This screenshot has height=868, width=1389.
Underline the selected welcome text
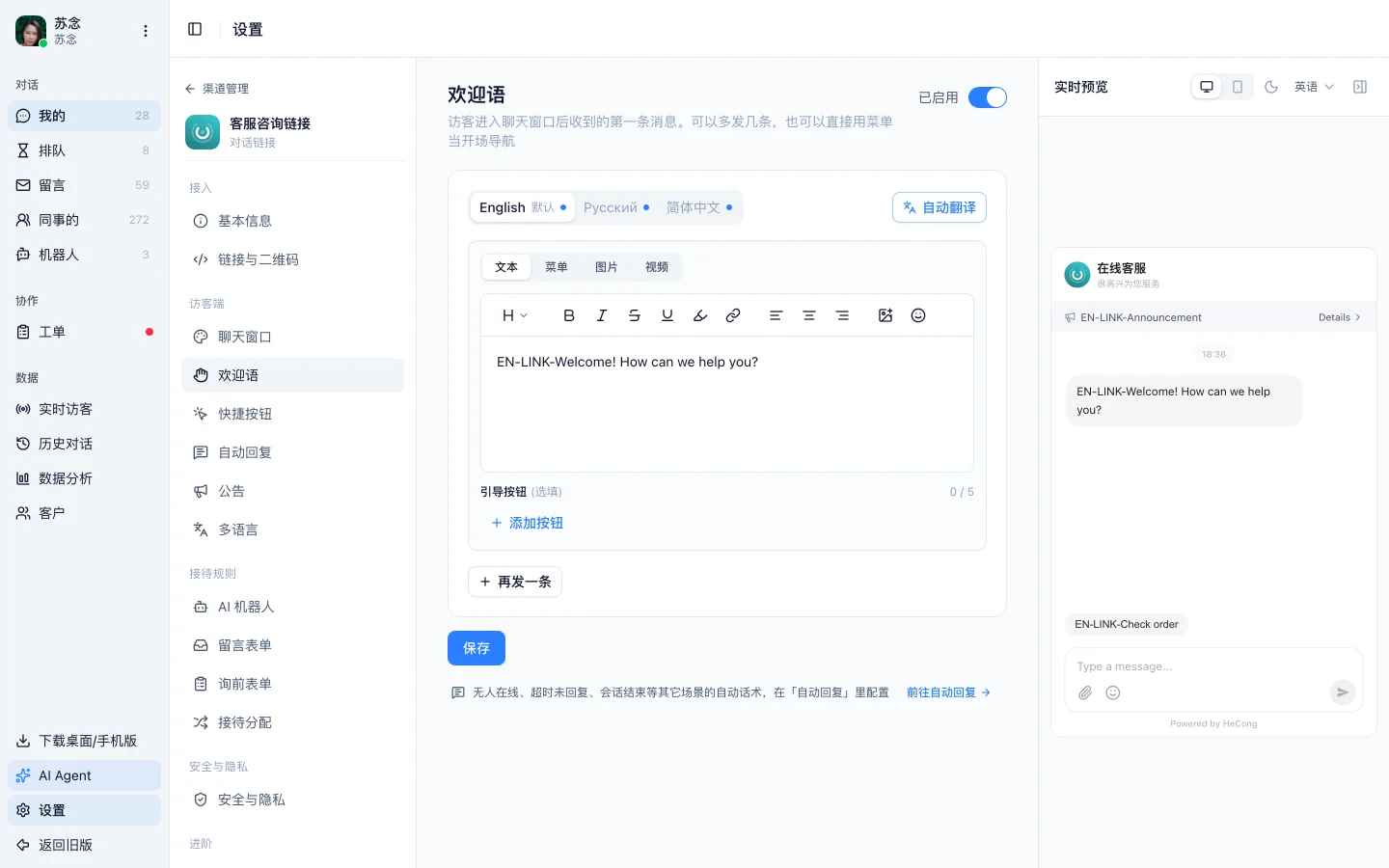click(x=667, y=315)
